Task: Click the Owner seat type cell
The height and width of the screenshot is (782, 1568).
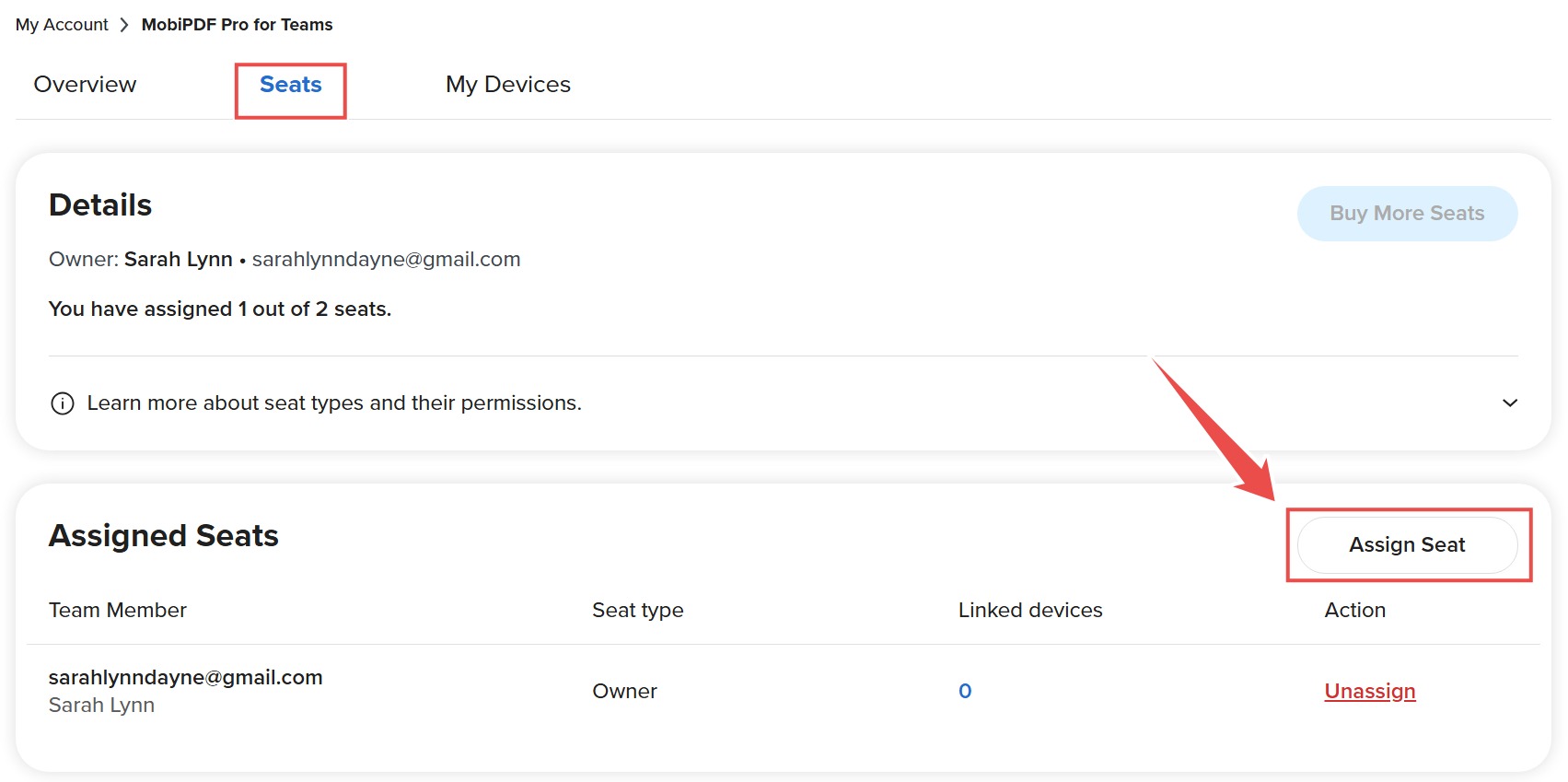Action: click(x=625, y=692)
